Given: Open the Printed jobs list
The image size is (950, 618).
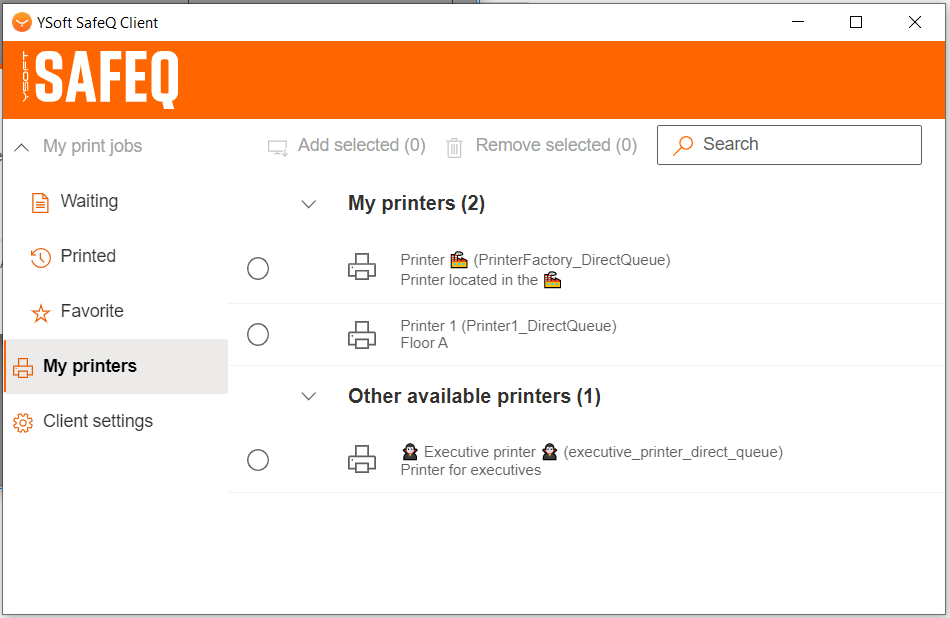Looking at the screenshot, I should pos(88,256).
